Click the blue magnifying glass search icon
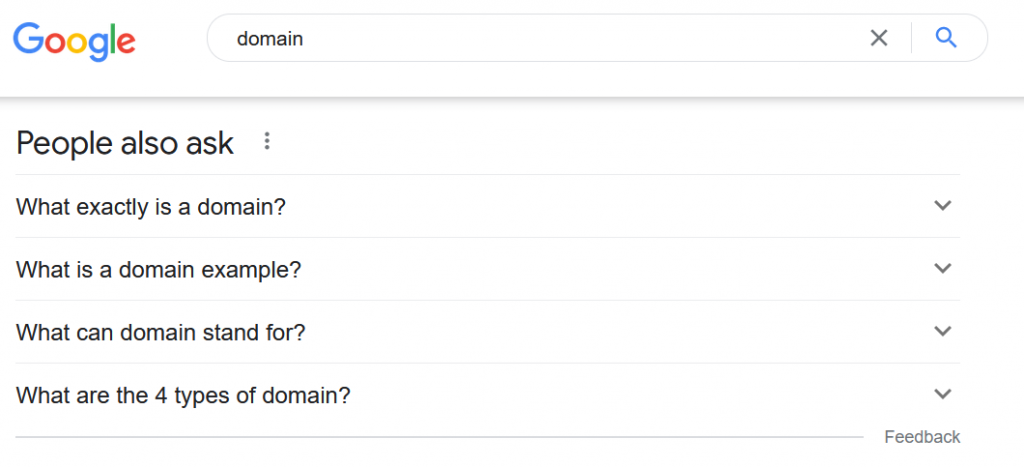 point(946,39)
